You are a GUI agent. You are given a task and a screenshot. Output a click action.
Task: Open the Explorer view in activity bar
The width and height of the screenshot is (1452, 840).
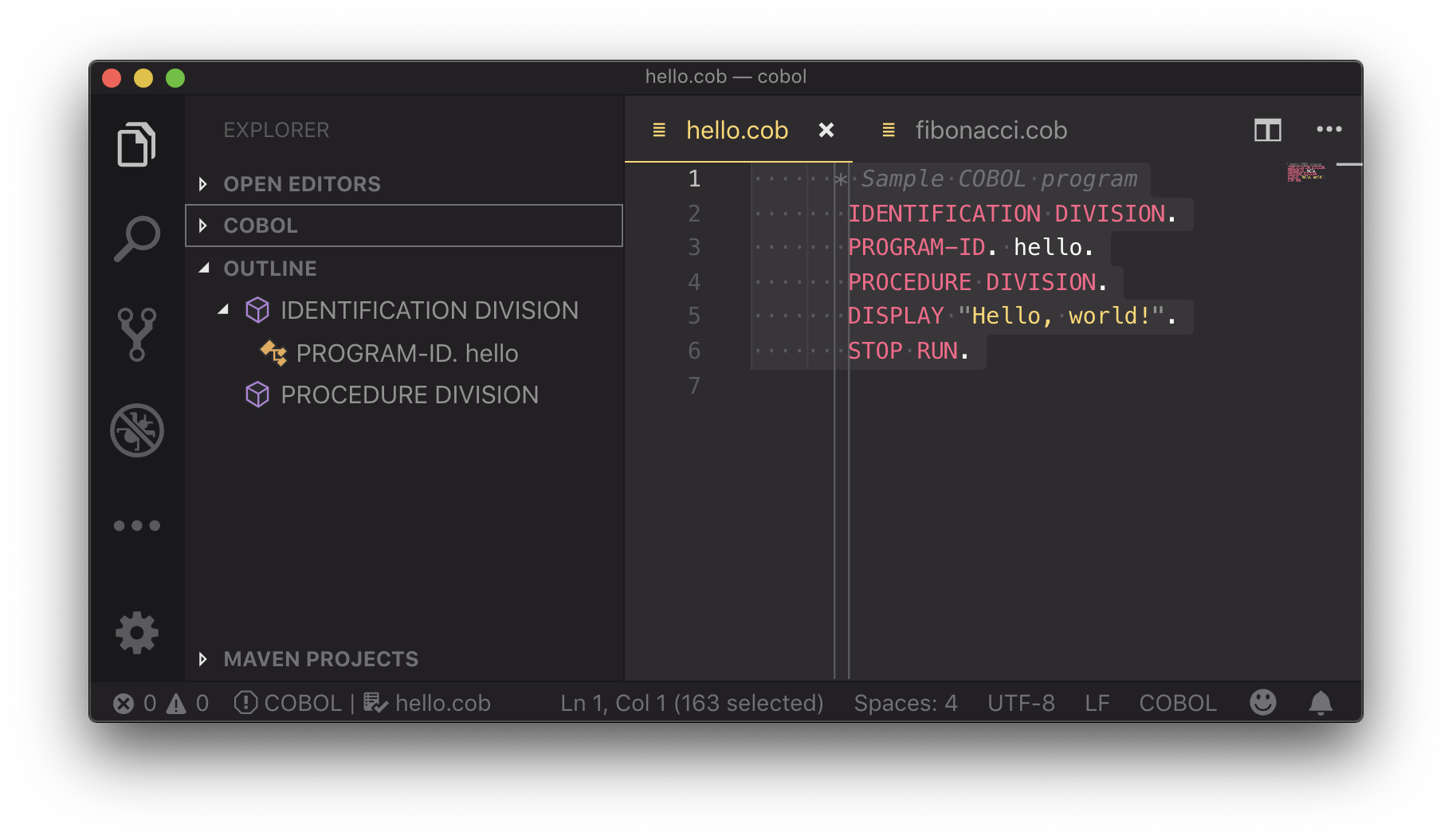(136, 144)
